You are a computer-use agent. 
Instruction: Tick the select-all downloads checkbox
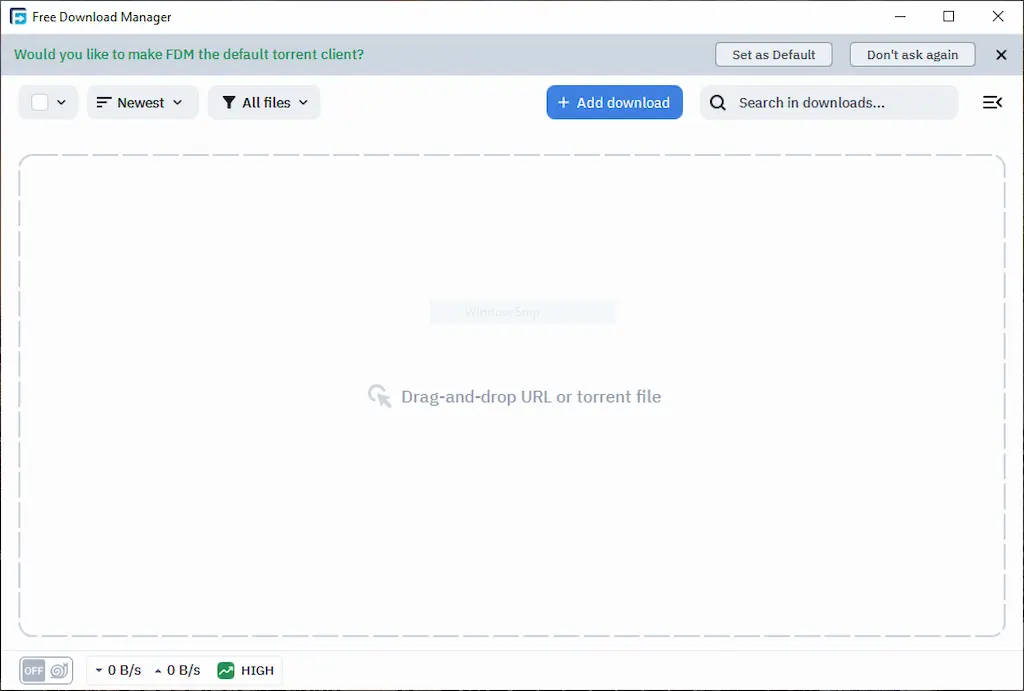click(40, 103)
